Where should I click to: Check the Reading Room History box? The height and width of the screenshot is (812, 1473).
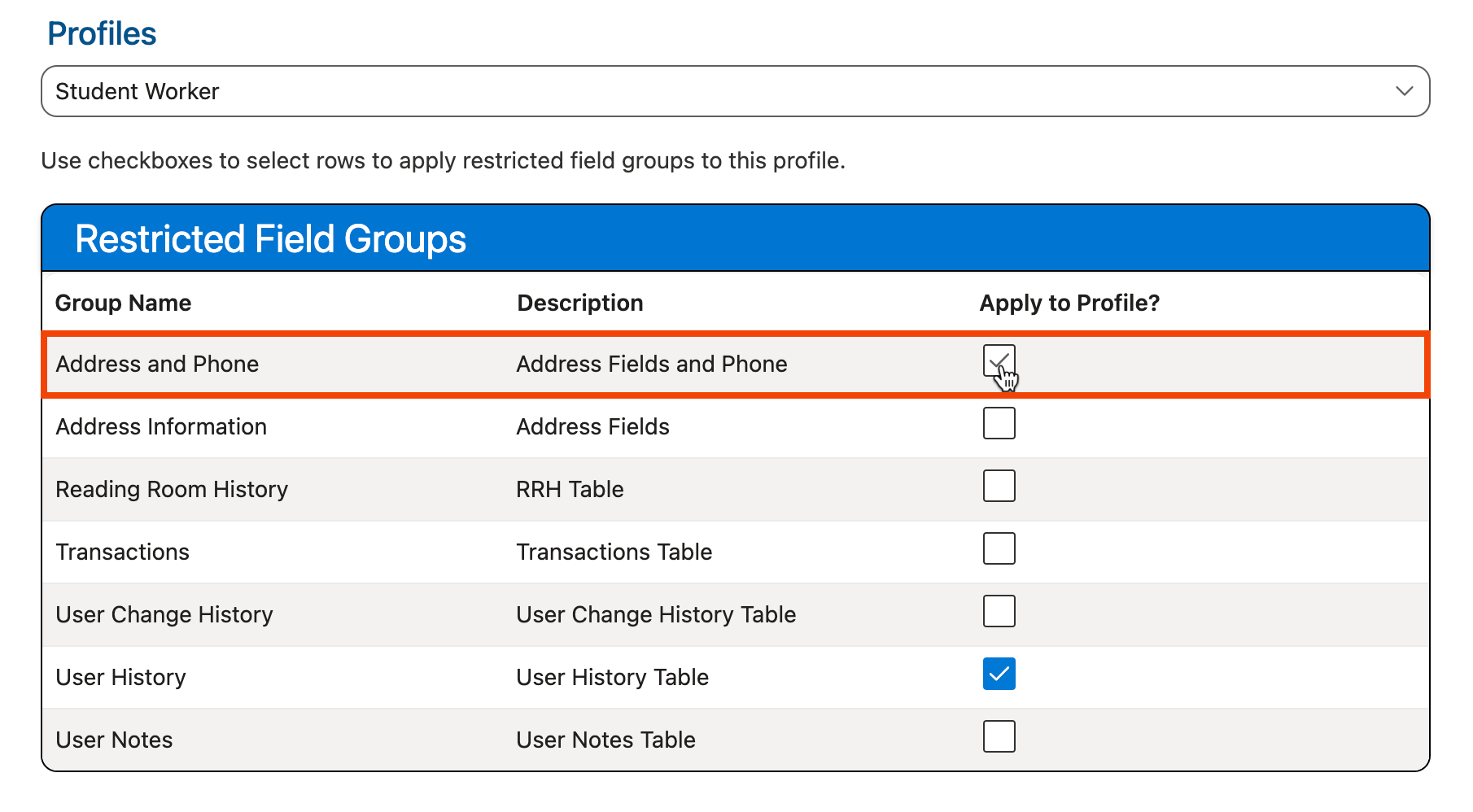[999, 486]
